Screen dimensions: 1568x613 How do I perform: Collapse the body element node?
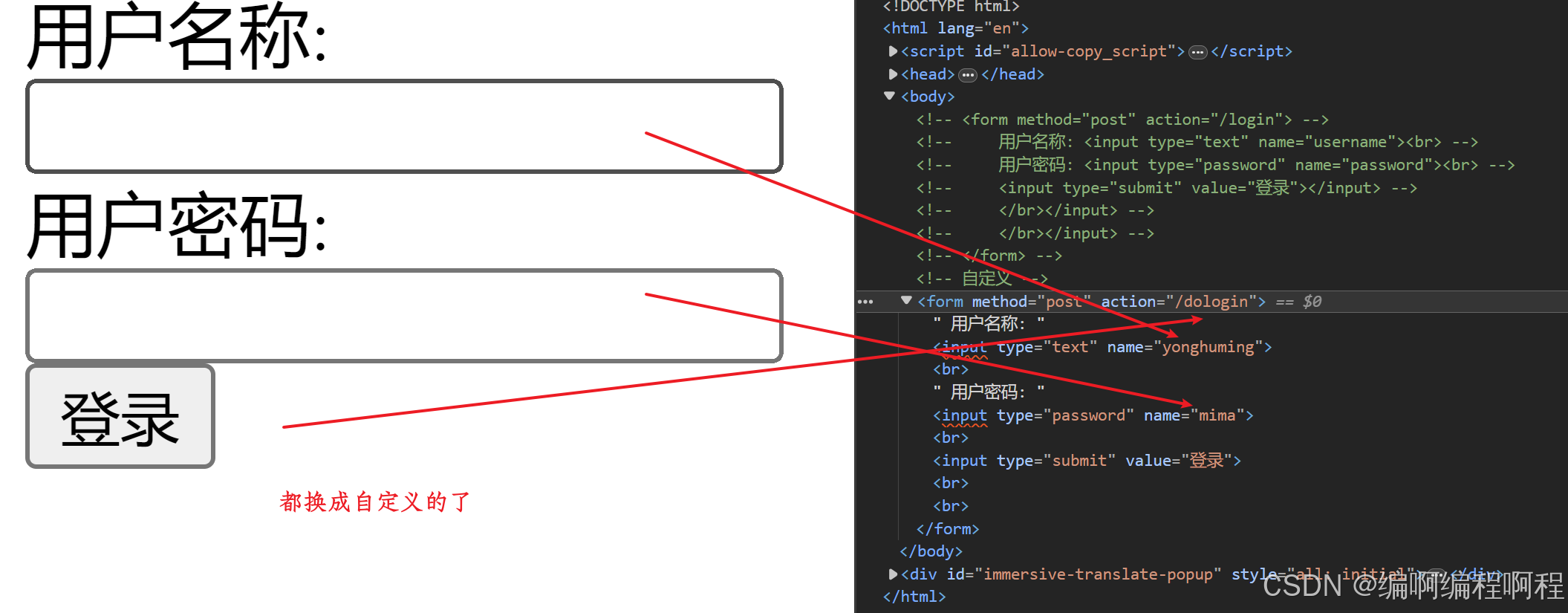pyautogui.click(x=889, y=97)
